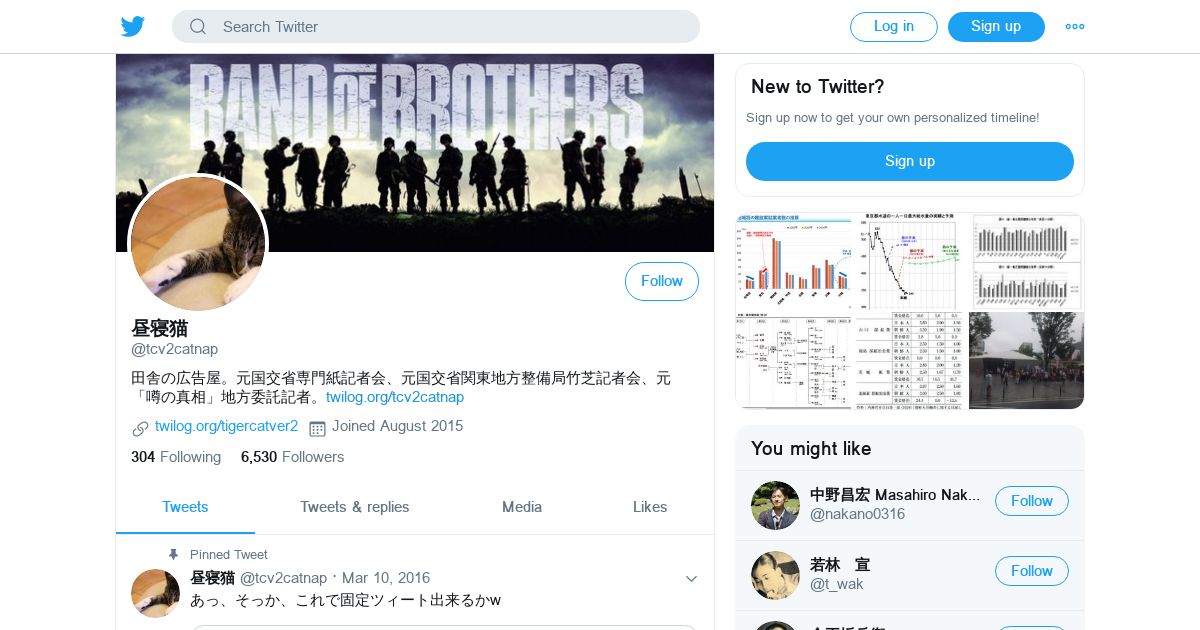Switch to the Tweets & replies tab
Image resolution: width=1200 pixels, height=630 pixels.
point(355,507)
